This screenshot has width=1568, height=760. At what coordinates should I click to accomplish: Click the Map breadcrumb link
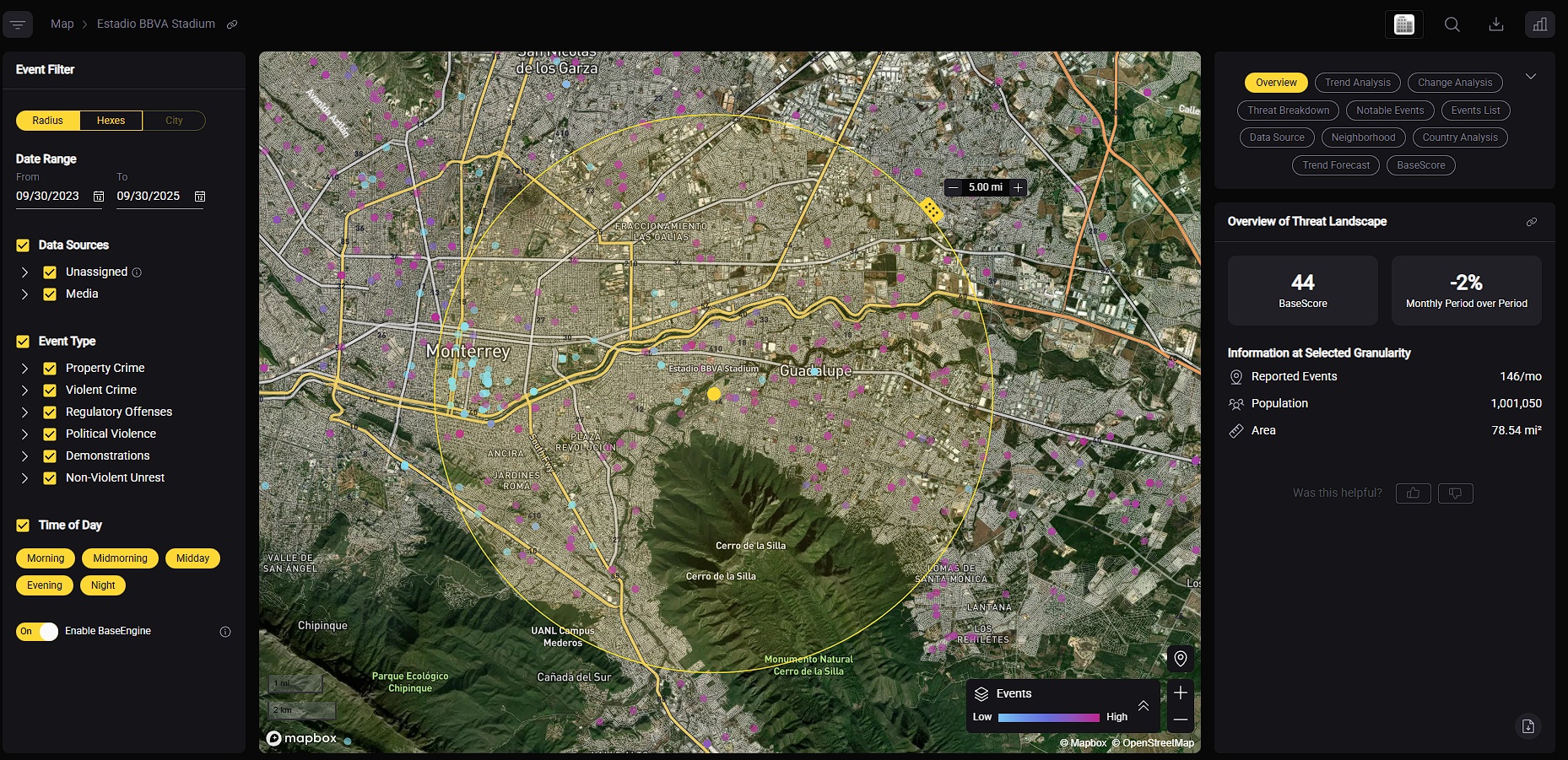(62, 24)
